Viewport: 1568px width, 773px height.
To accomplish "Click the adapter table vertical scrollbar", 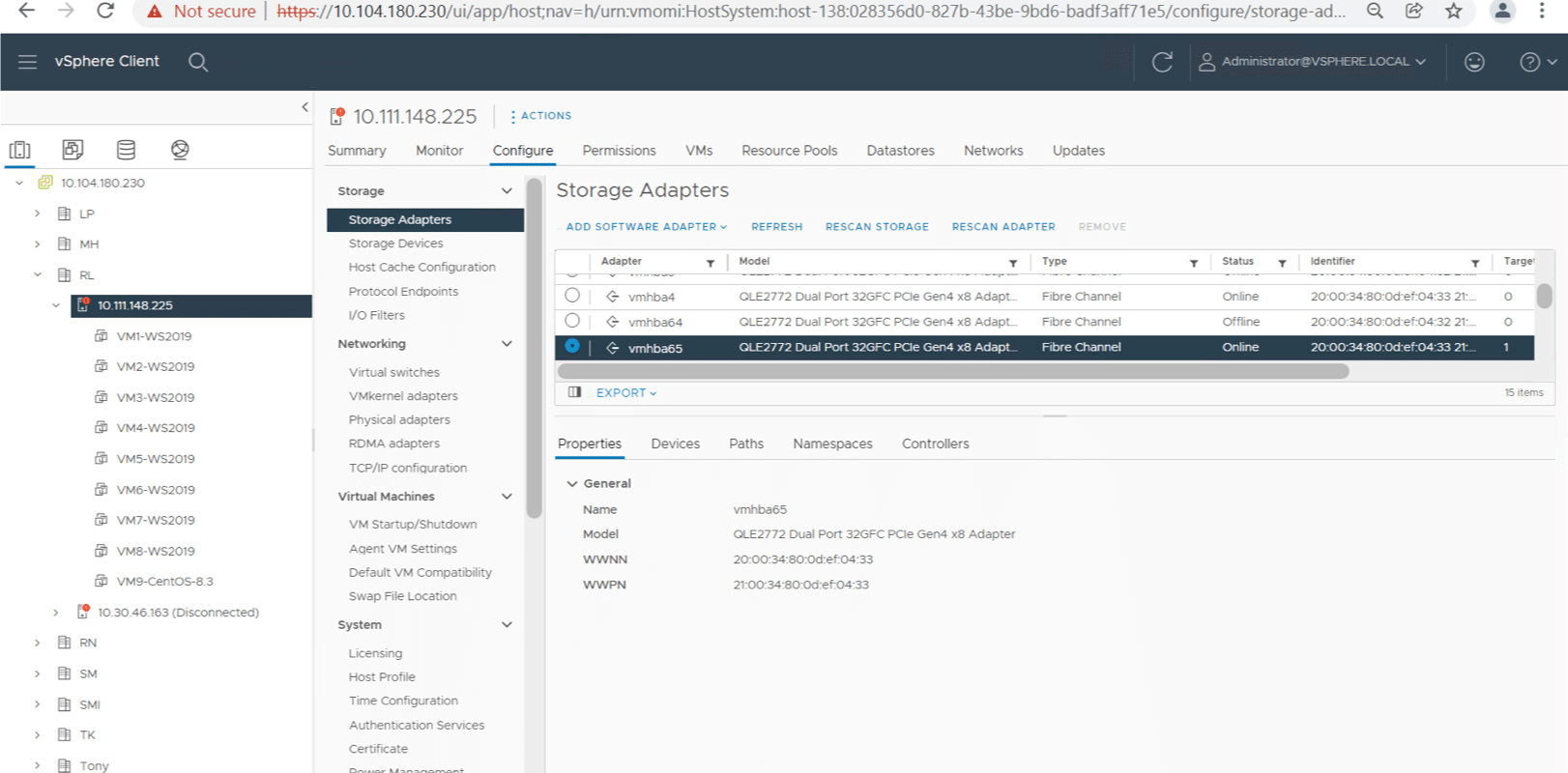I will (x=1544, y=296).
